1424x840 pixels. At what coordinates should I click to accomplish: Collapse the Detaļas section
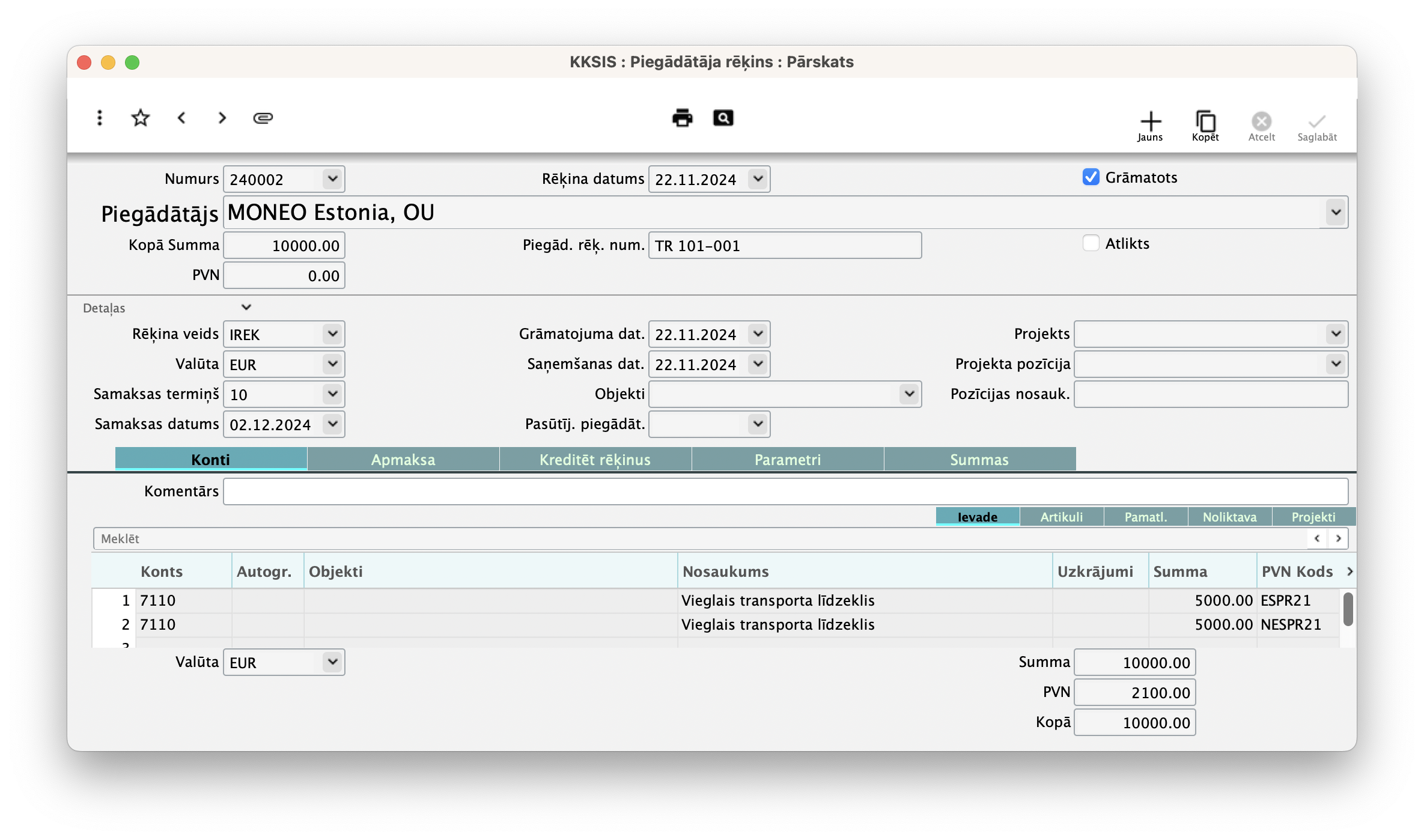pyautogui.click(x=246, y=308)
